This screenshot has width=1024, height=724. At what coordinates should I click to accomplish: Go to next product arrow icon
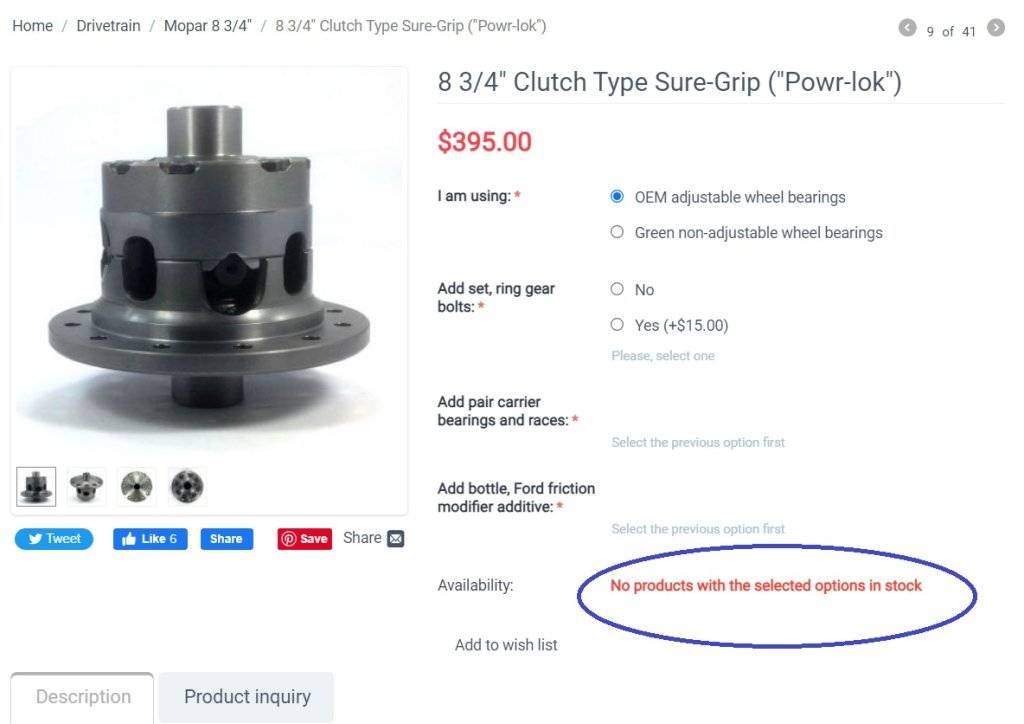tap(995, 28)
